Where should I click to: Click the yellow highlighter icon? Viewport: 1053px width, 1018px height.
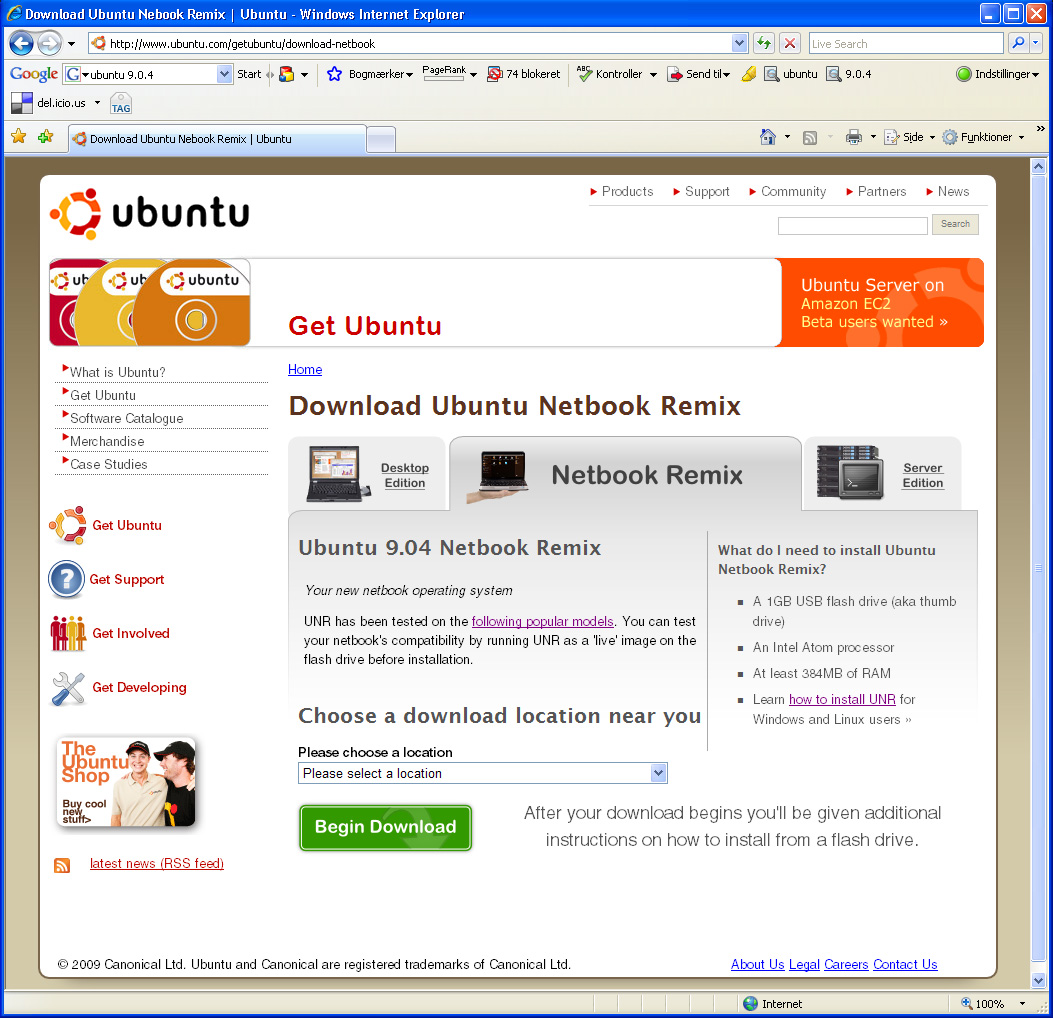[x=749, y=74]
